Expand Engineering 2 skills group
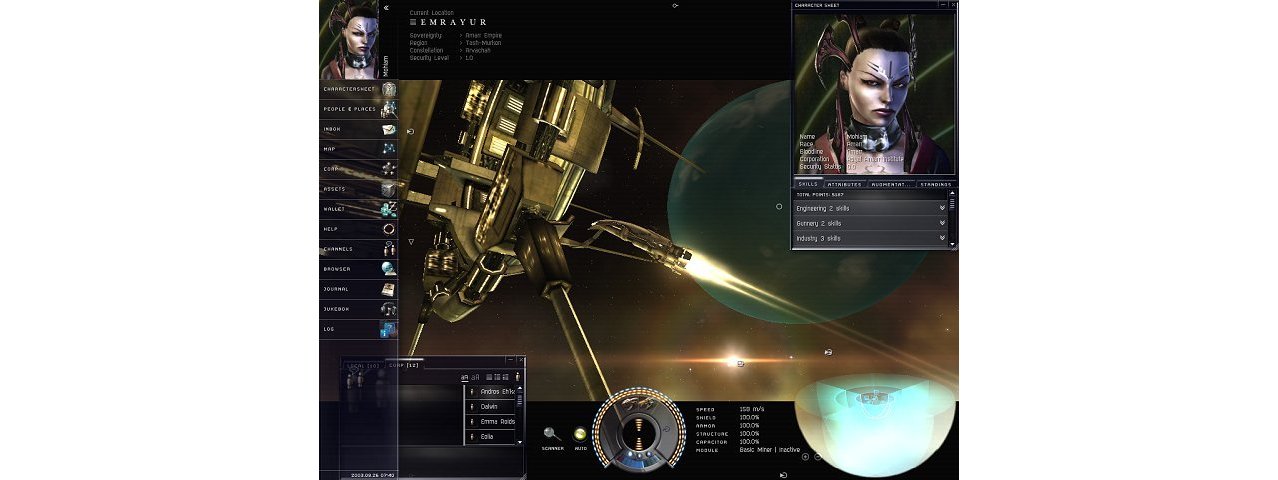The width and height of the screenshot is (1278, 480). coord(870,208)
